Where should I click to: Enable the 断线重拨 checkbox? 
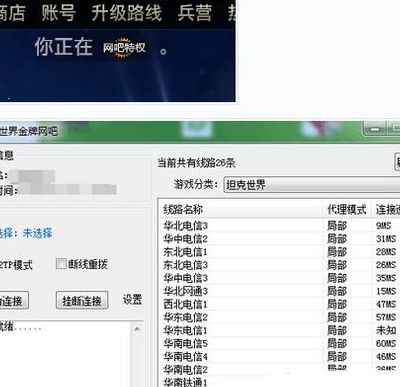(x=61, y=264)
